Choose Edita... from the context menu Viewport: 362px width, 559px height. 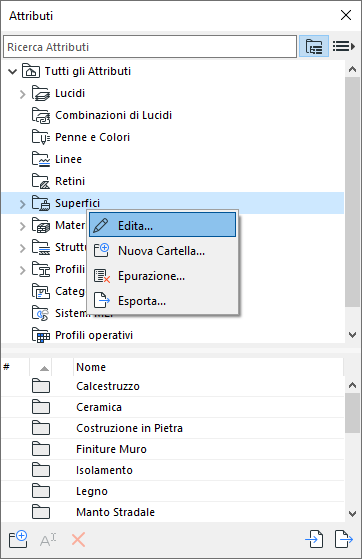coord(162,225)
